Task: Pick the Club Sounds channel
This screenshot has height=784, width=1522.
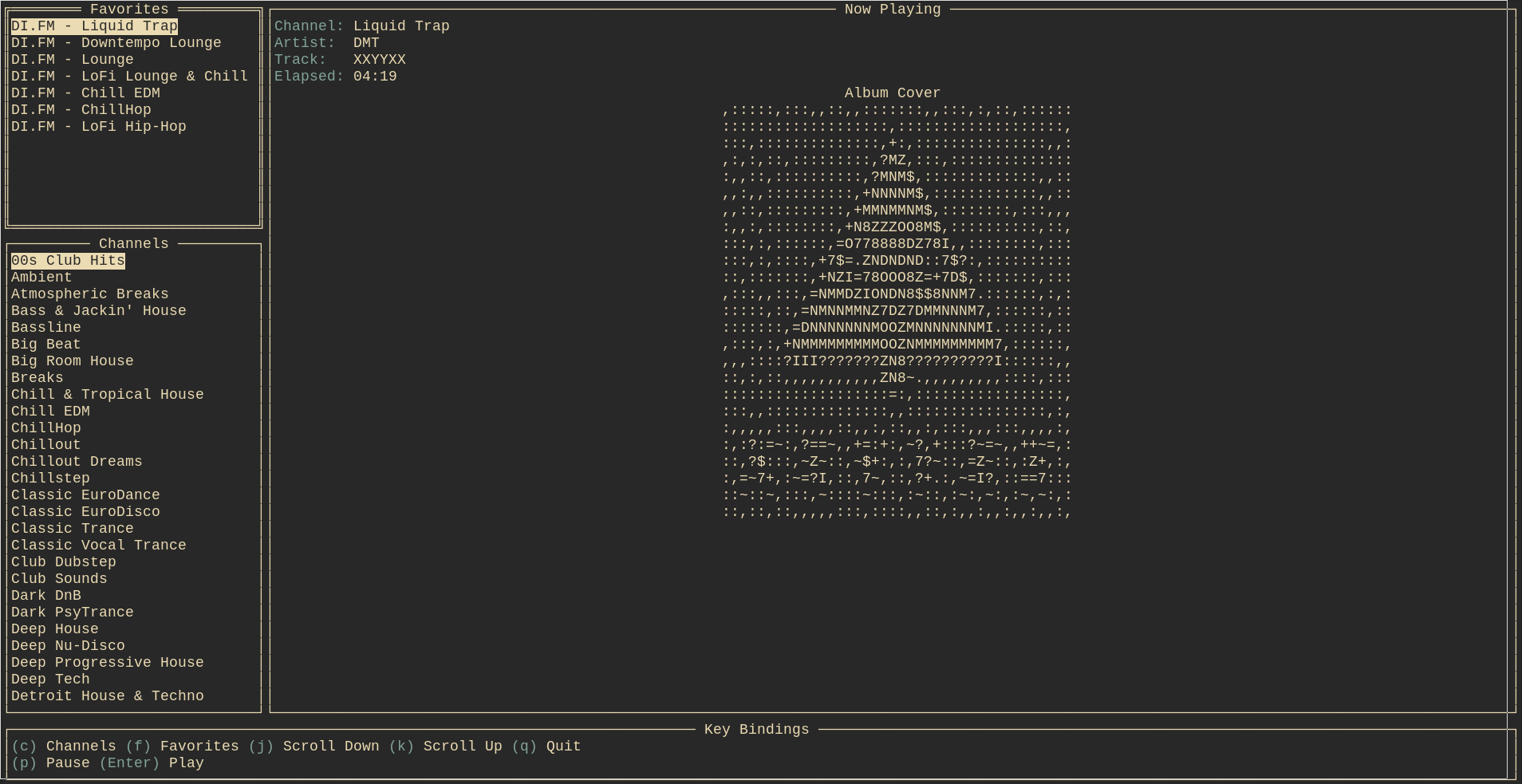Action: pyautogui.click(x=59, y=578)
